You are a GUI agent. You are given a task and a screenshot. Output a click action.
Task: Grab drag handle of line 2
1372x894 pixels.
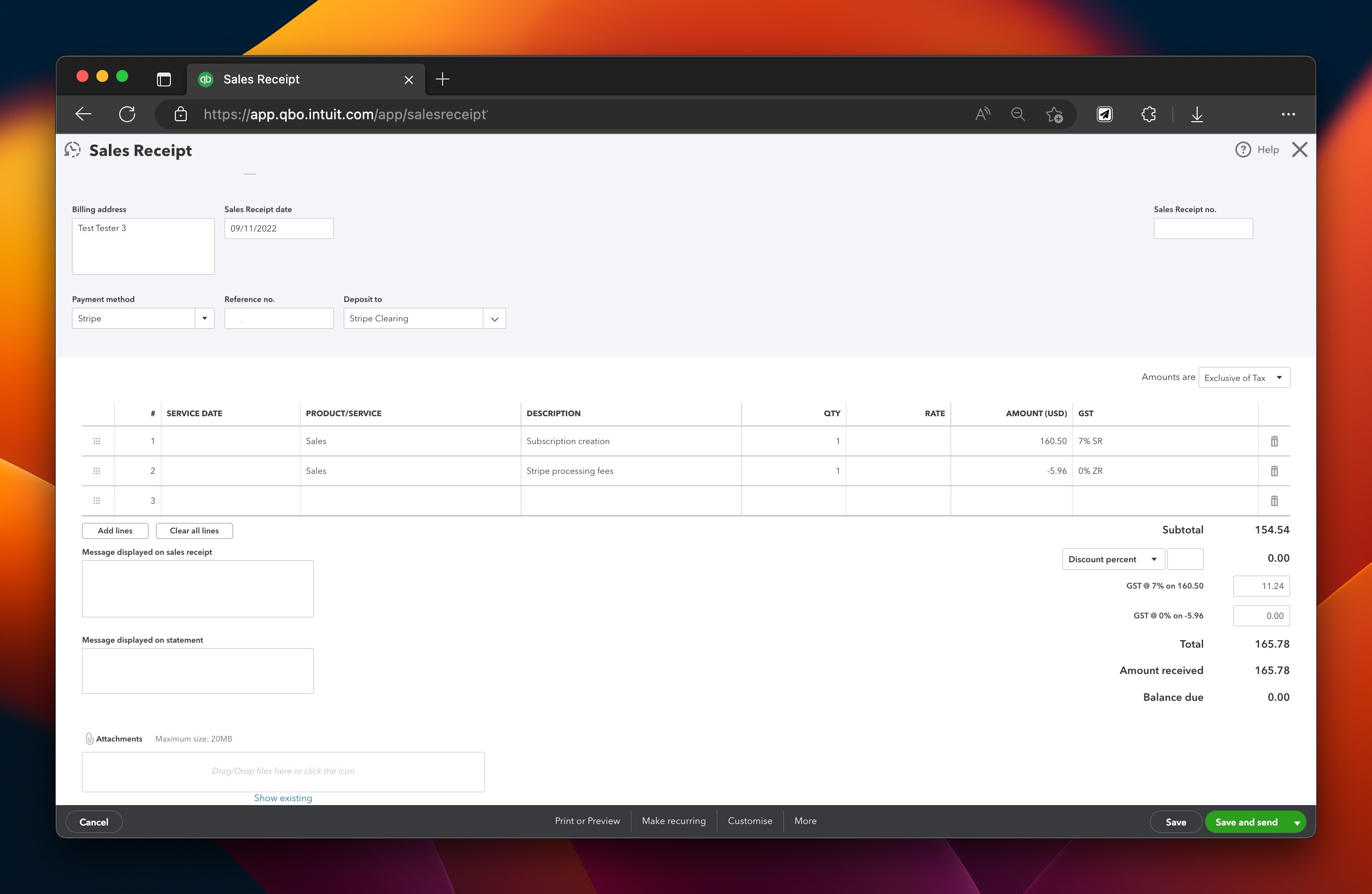(x=97, y=471)
